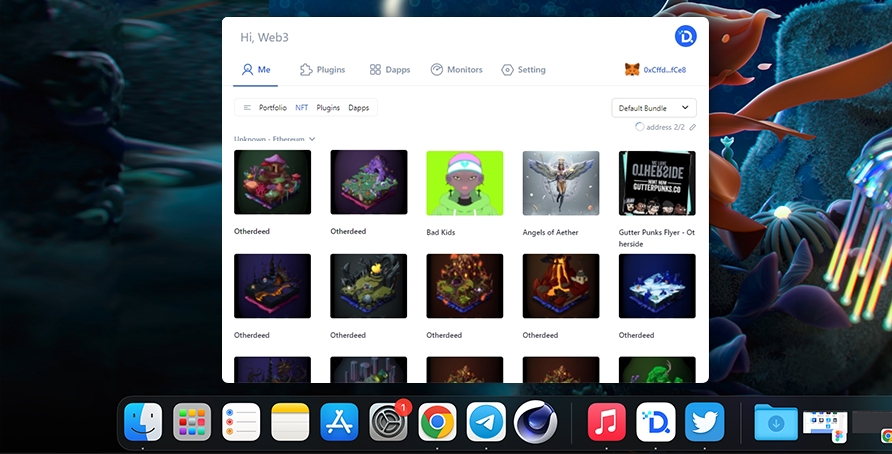Open the Dapps main tab with grid icon
Screen dimensions: 892x454
[390, 69]
